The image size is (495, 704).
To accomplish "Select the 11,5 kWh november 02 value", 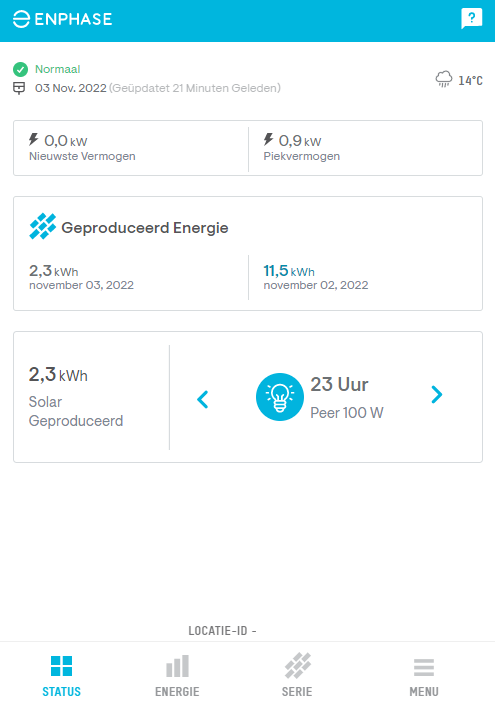I will coord(316,277).
